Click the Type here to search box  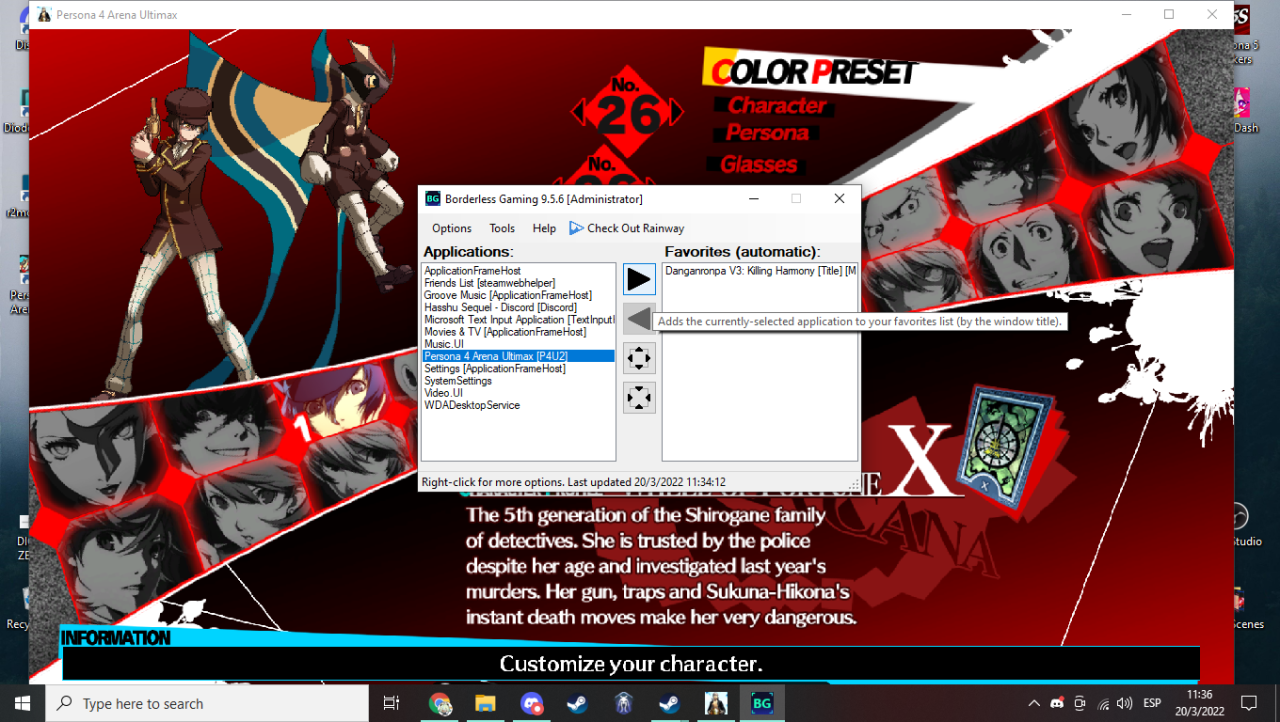pos(207,704)
